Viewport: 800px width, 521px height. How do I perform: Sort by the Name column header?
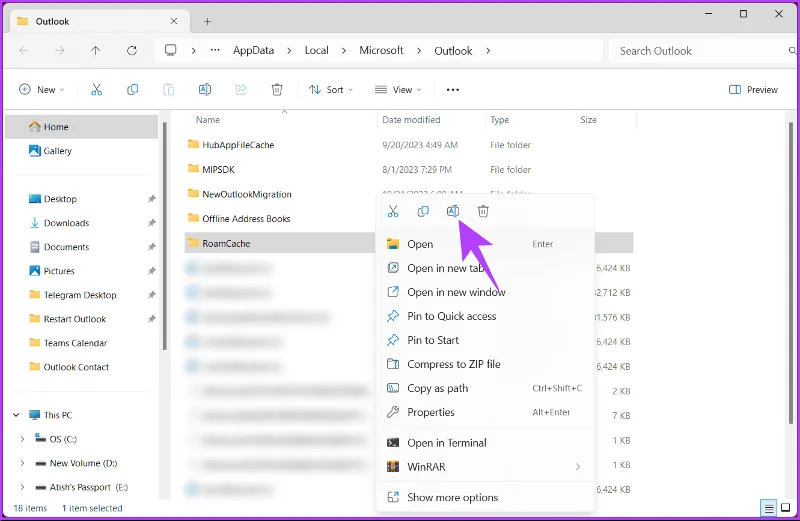pos(208,120)
